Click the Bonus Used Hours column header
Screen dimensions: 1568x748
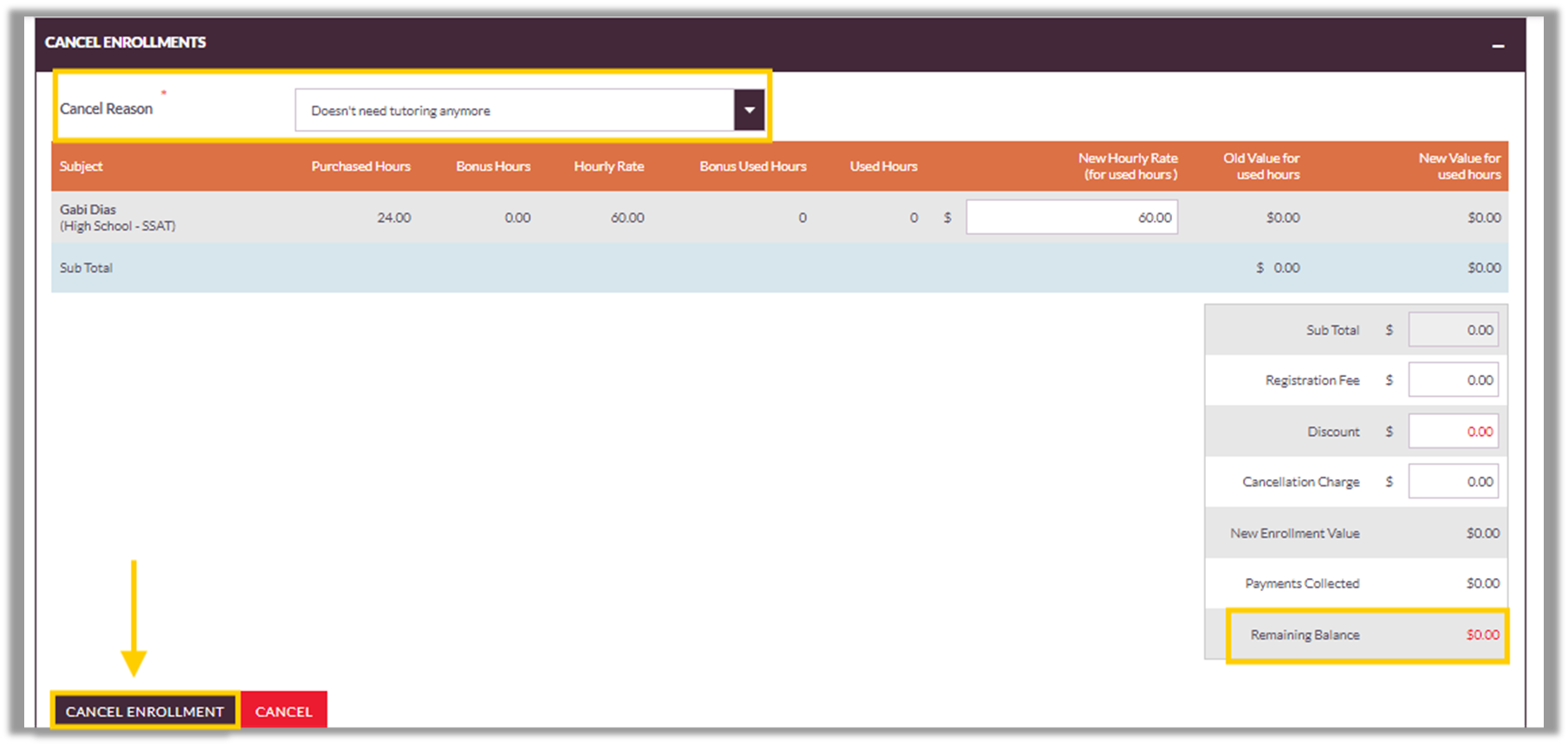(753, 166)
